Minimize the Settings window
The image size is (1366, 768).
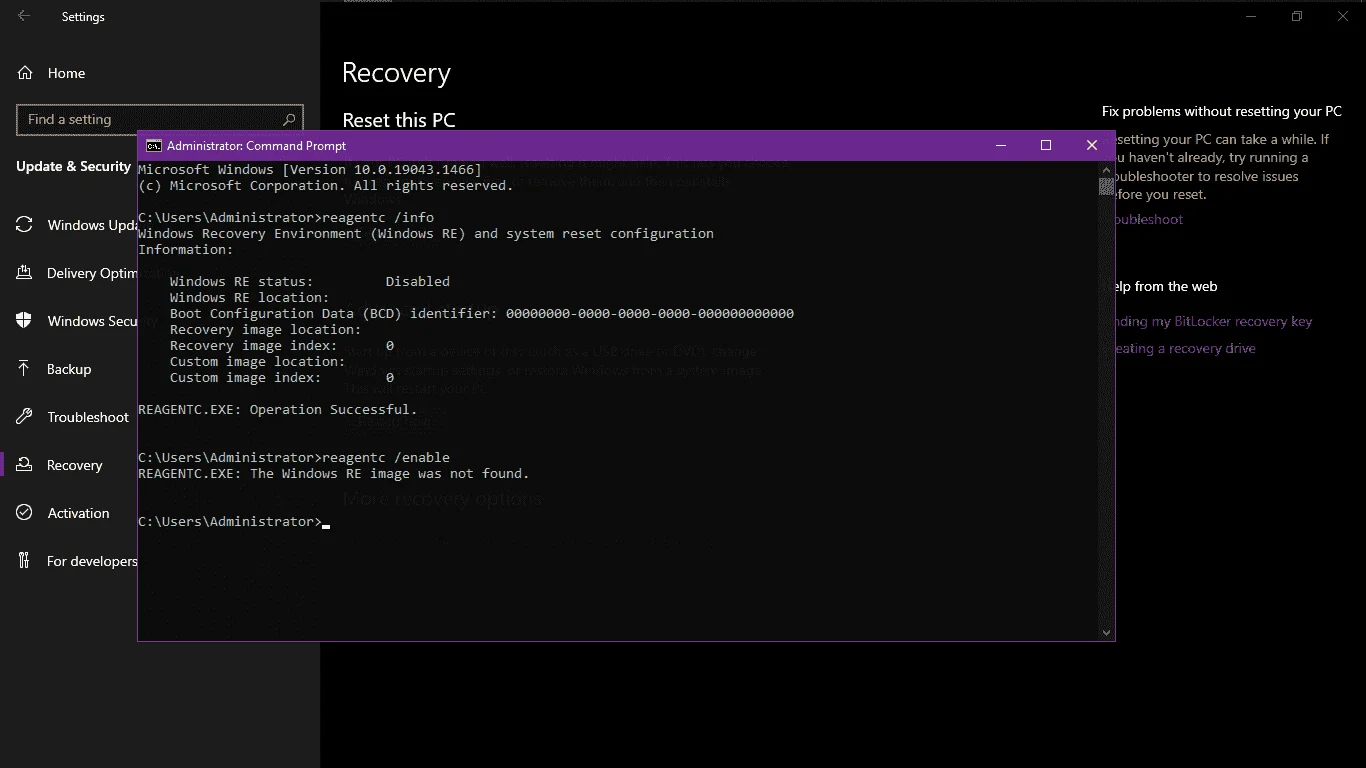tap(1251, 16)
